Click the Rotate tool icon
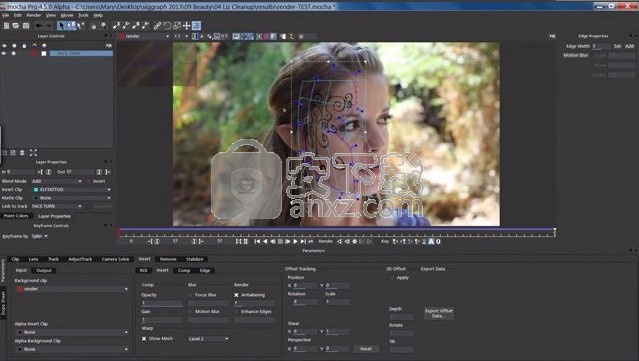Screen dimensions: 639x361 pos(167,26)
